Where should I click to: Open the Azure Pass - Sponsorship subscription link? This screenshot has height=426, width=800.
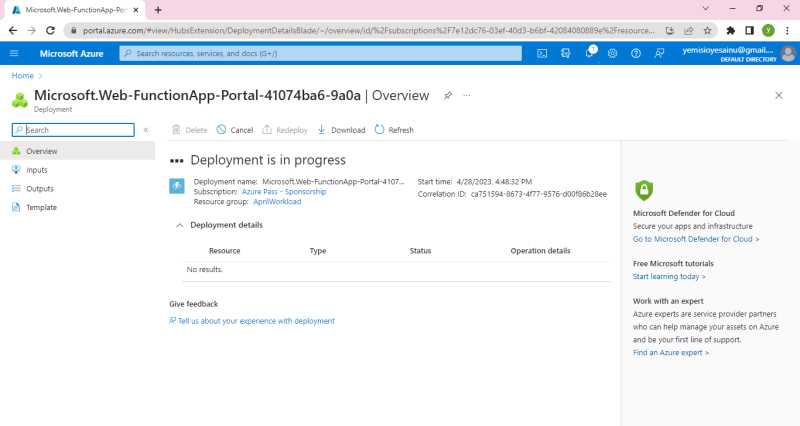(284, 192)
